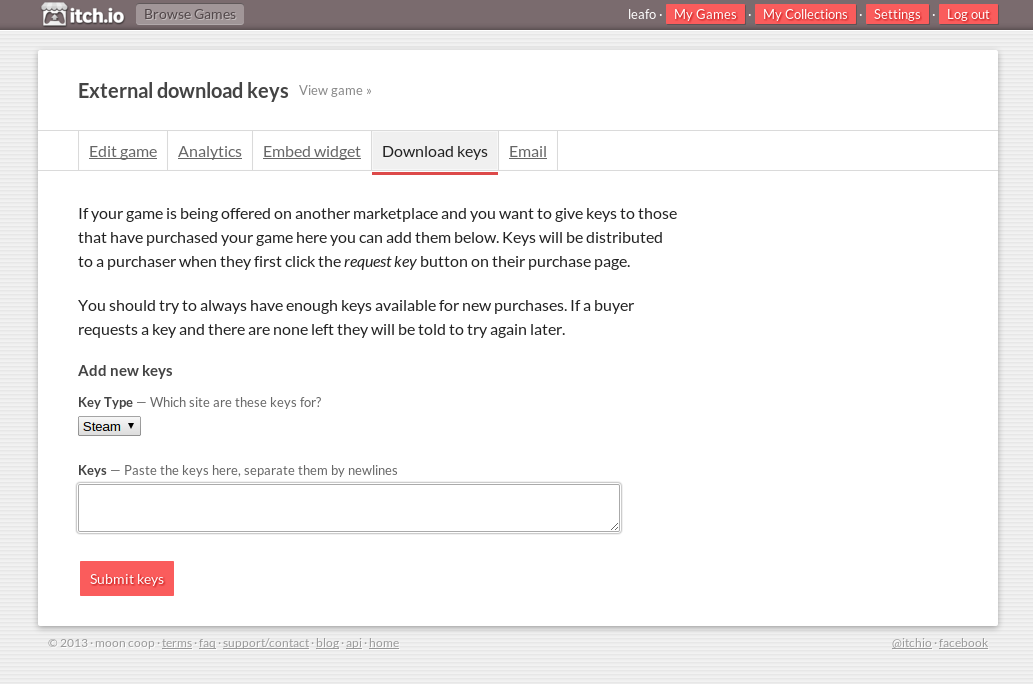Click the itch.io logo icon
Image resolution: width=1033 pixels, height=684 pixels.
(54, 14)
